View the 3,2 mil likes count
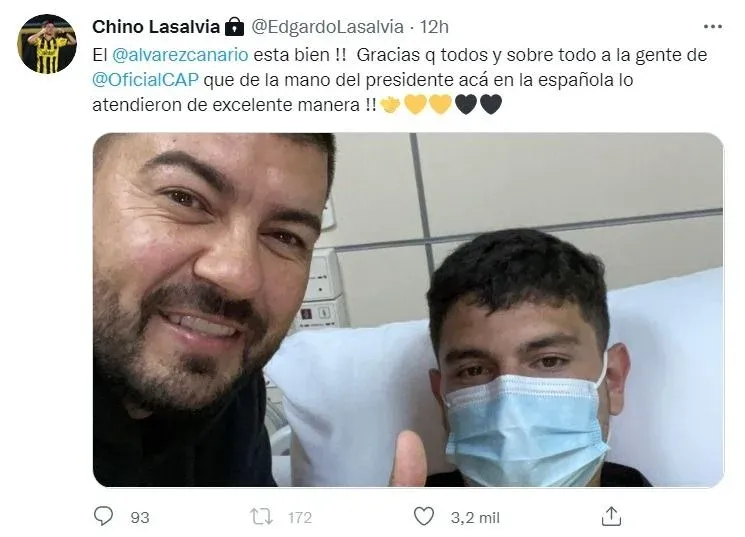 (475, 518)
